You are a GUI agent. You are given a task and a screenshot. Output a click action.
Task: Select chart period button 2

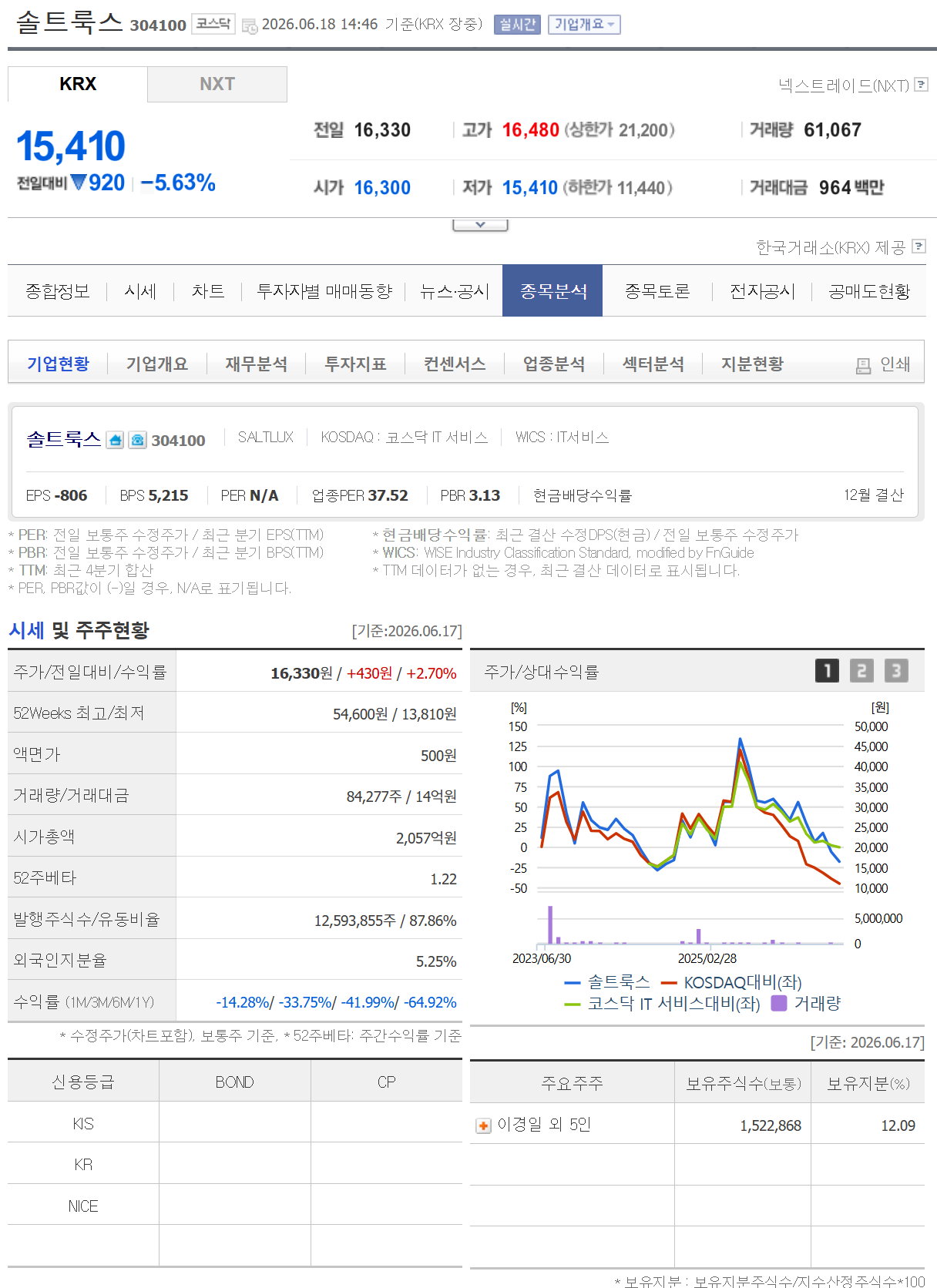861,671
